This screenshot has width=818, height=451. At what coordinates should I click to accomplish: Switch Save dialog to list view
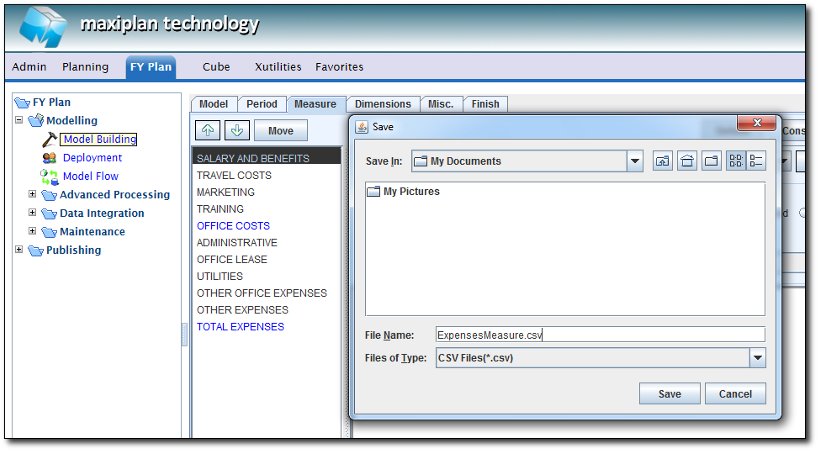[735, 161]
